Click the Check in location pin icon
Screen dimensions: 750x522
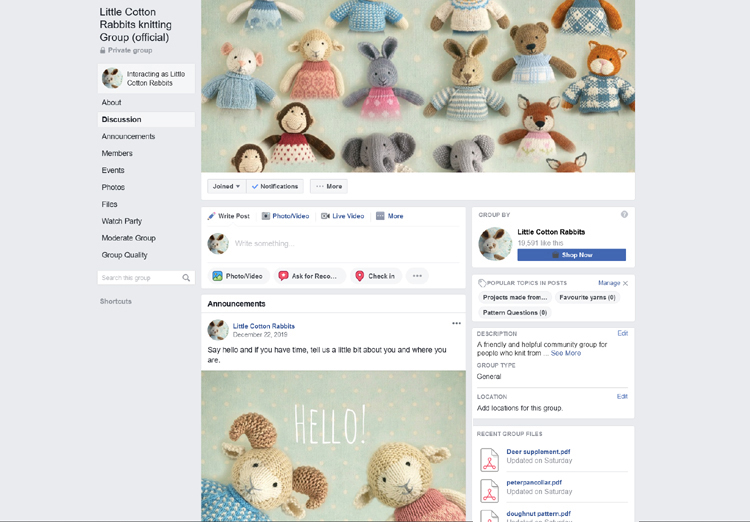(360, 276)
